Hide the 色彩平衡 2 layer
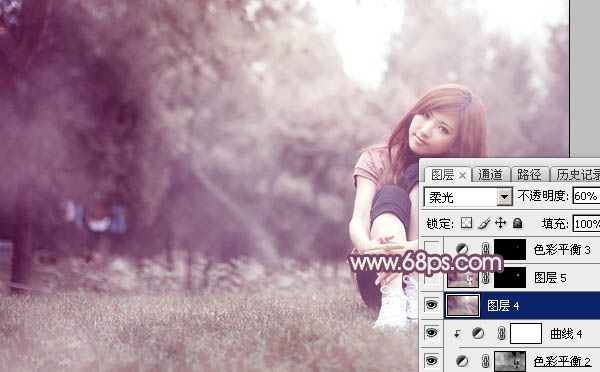Viewport: 600px width, 372px height. pyautogui.click(x=432, y=361)
